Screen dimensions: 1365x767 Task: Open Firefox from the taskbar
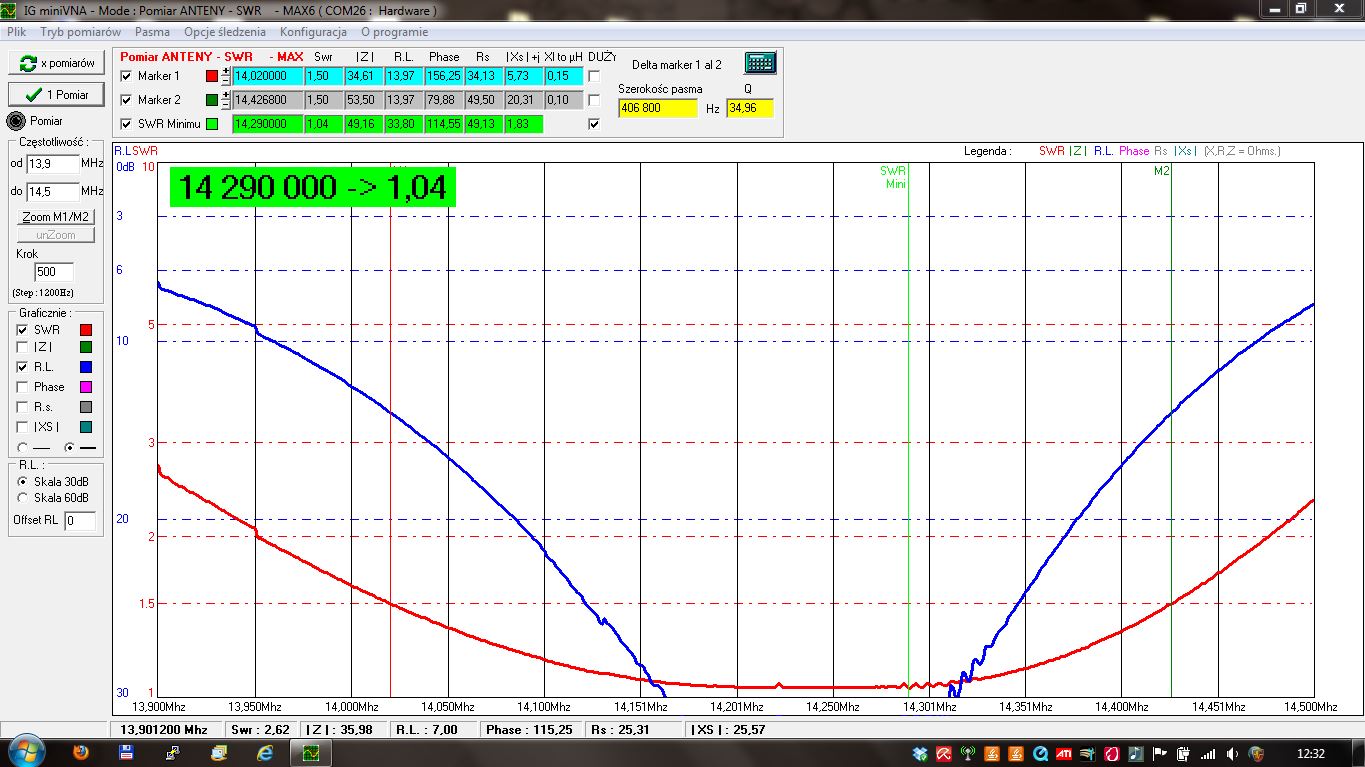[81, 752]
